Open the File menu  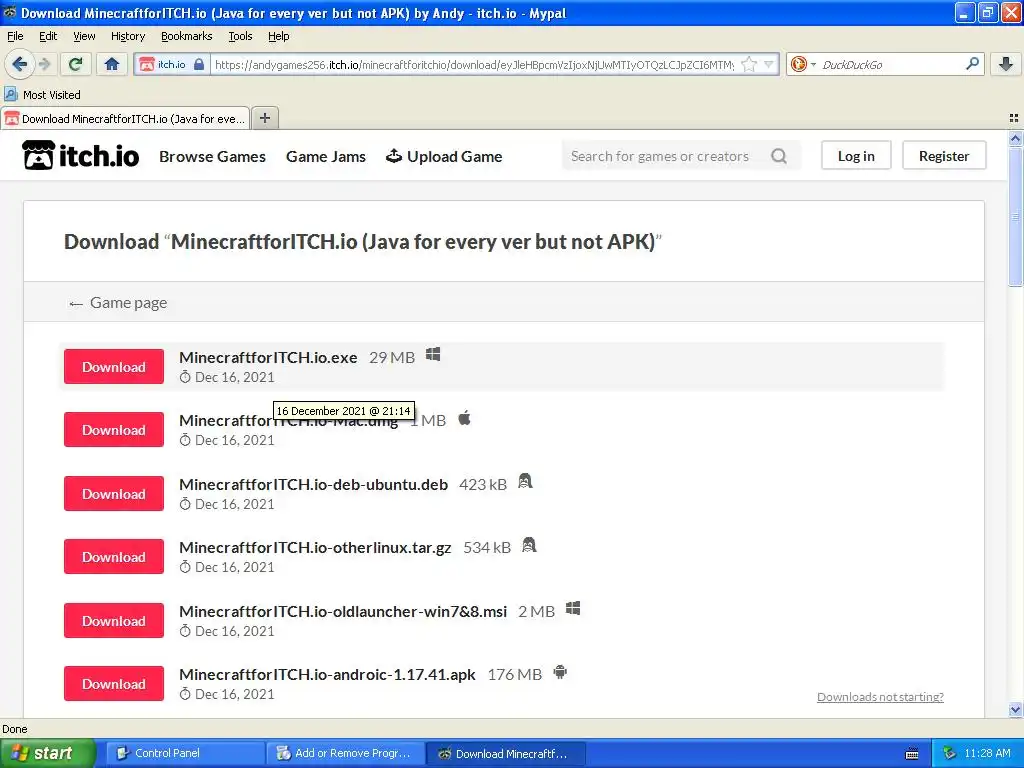pos(15,36)
